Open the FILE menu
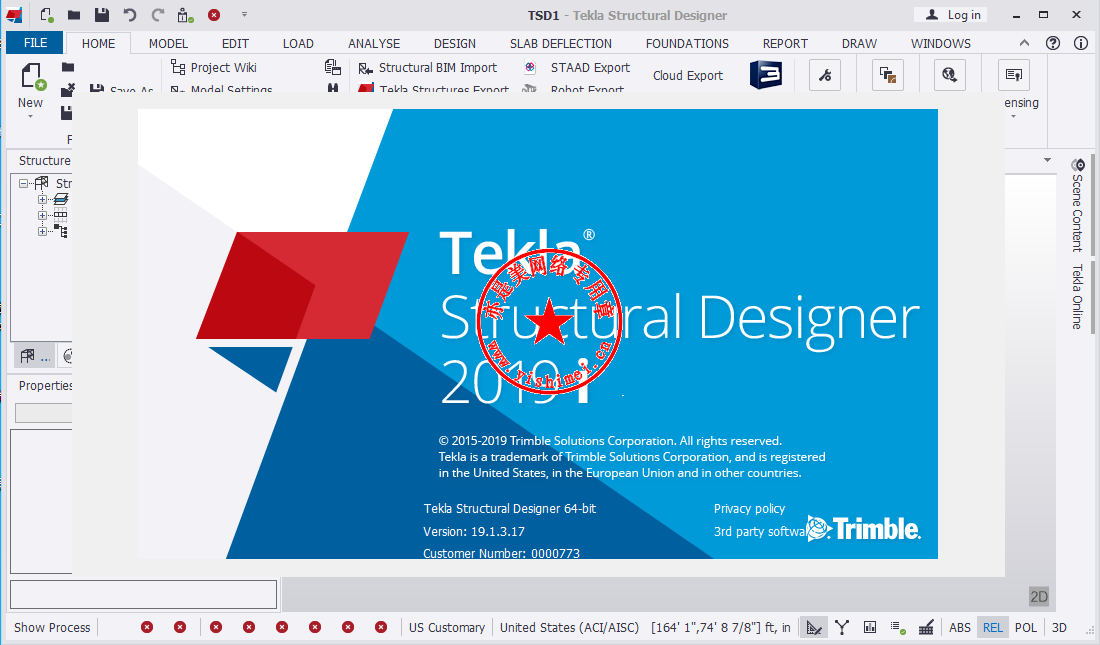Viewport: 1100px width, 645px height. (x=35, y=43)
